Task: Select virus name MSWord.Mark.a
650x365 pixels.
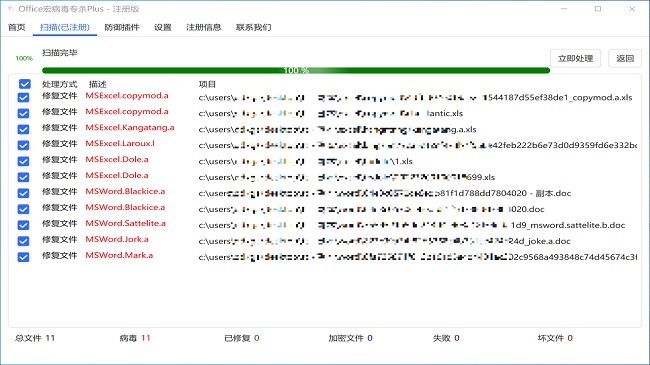Action: 119,255
